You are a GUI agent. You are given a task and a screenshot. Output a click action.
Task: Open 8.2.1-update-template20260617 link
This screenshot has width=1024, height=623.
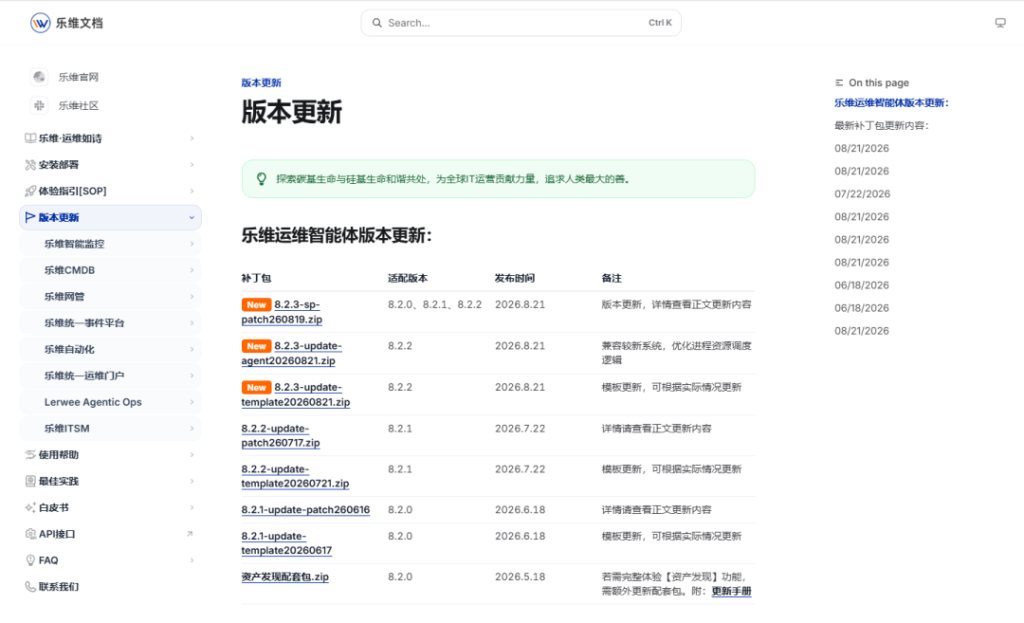tap(287, 543)
